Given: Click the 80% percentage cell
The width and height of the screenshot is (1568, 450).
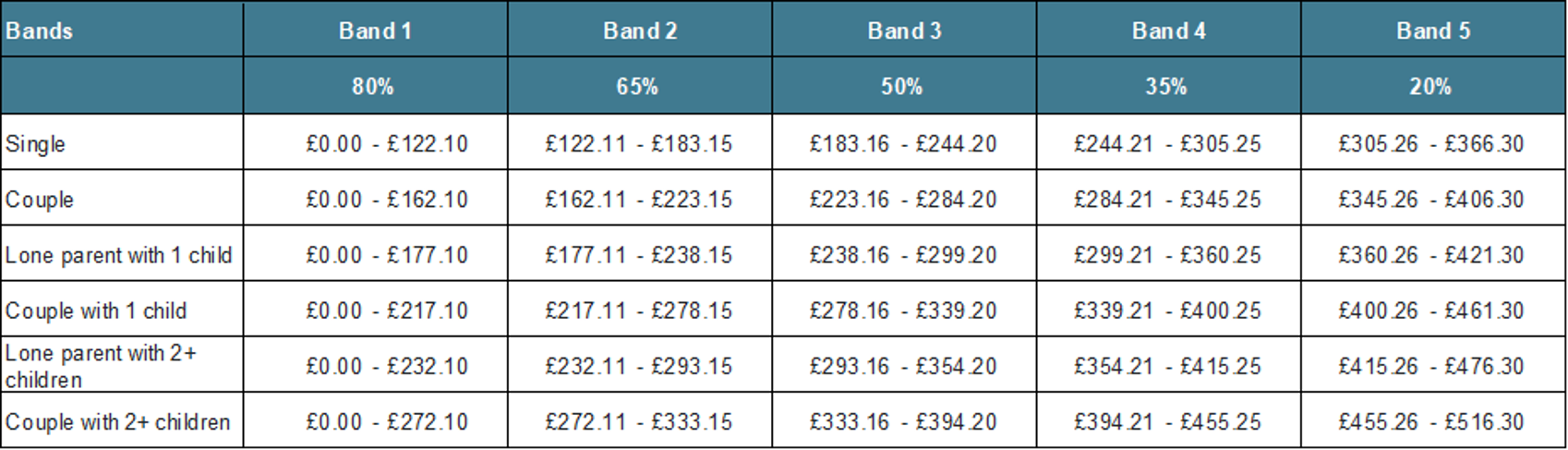Looking at the screenshot, I should [373, 86].
